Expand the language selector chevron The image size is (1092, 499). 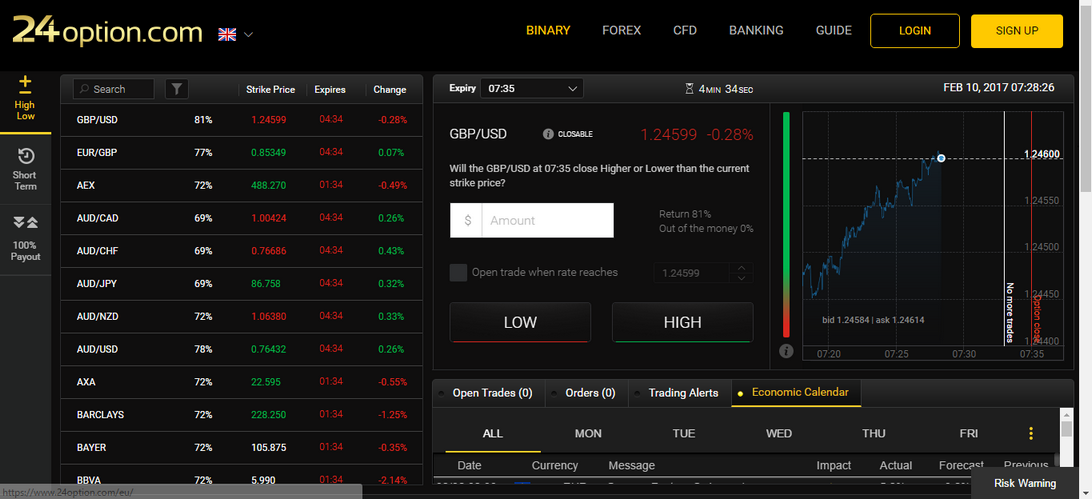point(248,34)
